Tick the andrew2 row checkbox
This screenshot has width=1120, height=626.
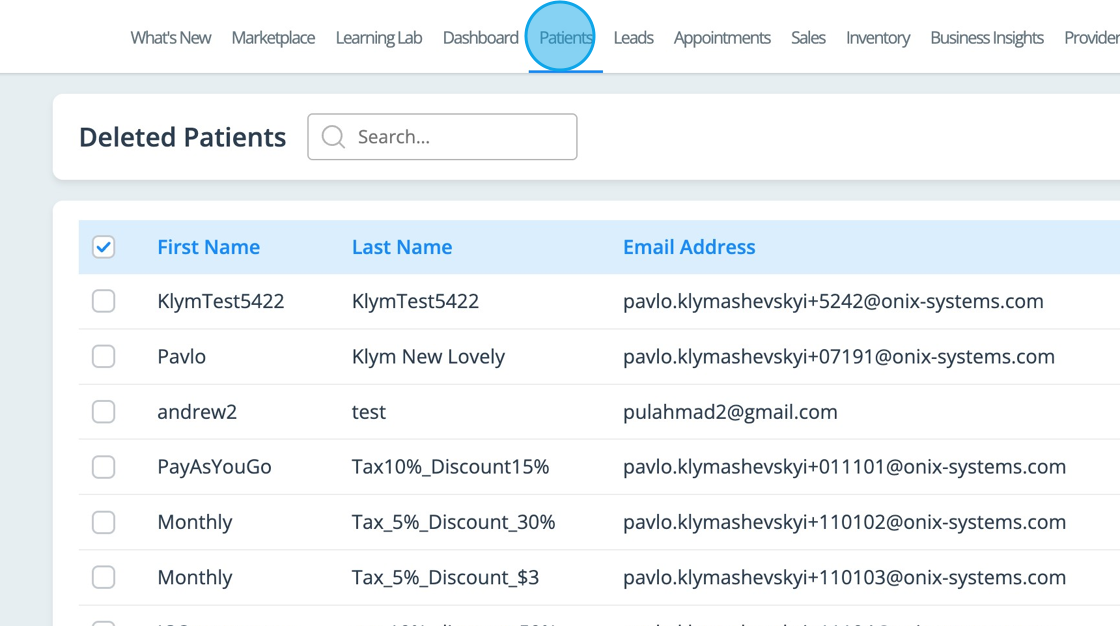coord(104,412)
